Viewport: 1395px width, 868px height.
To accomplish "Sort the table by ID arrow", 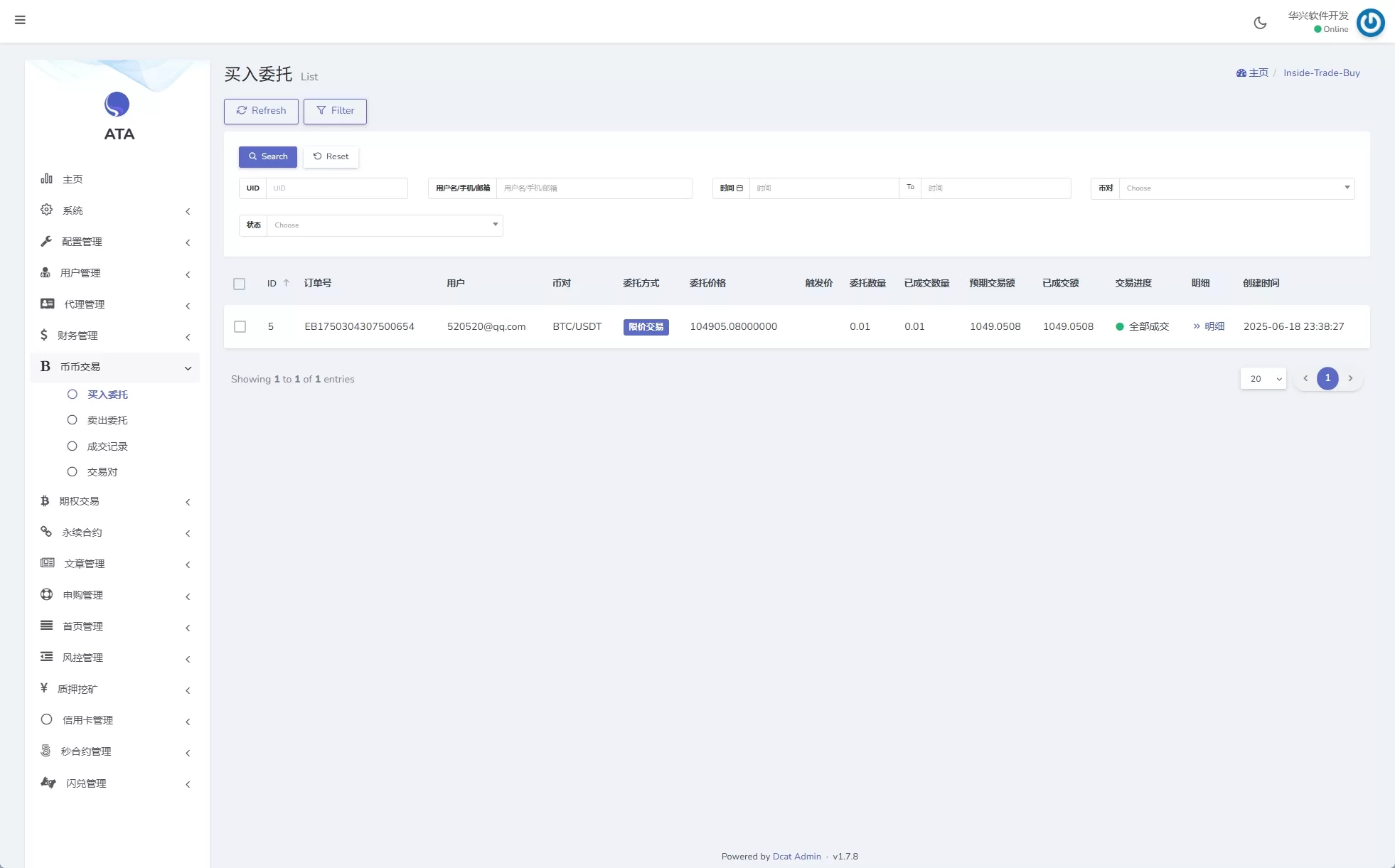I will 287,283.
